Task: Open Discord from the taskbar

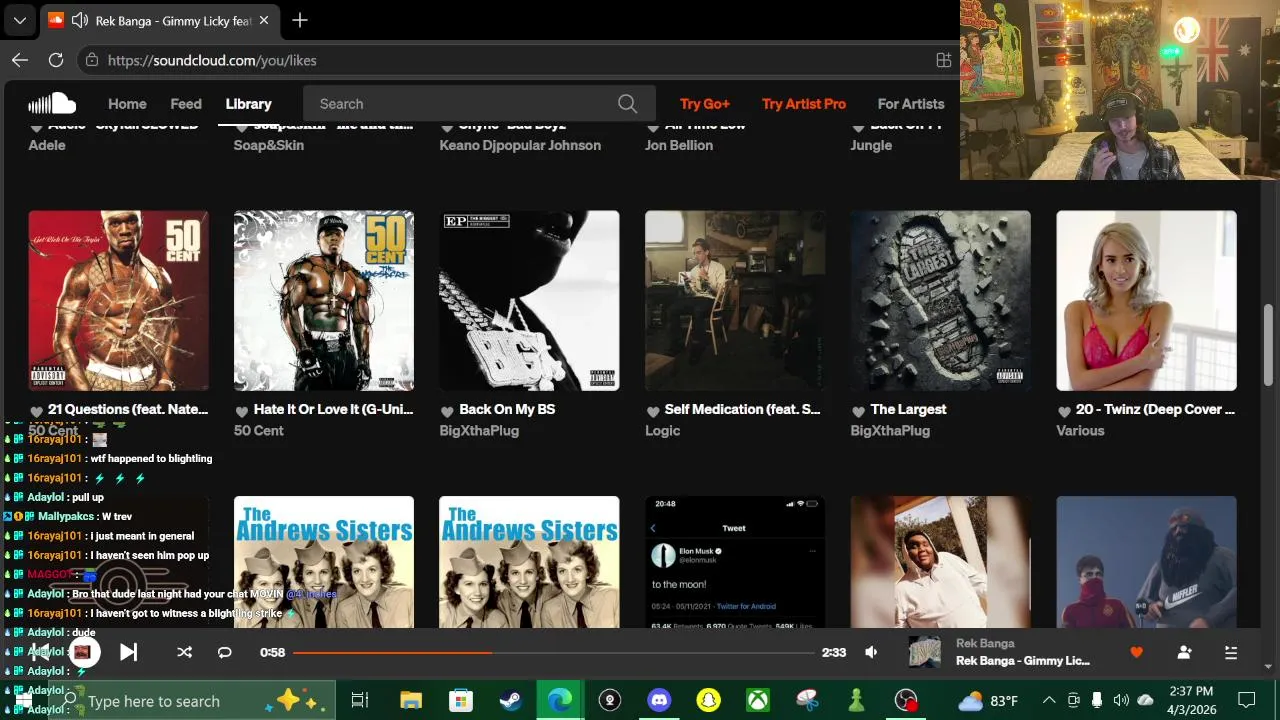Action: [x=659, y=701]
